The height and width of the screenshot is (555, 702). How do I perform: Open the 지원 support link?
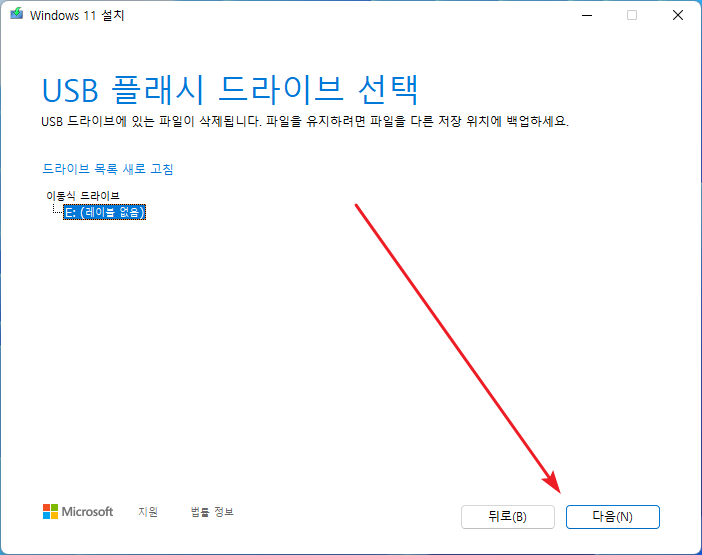(x=148, y=512)
